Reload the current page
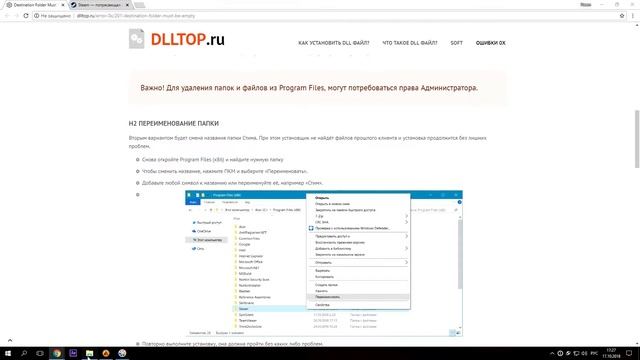Image resolution: width=640 pixels, height=360 pixels. [x=26, y=16]
